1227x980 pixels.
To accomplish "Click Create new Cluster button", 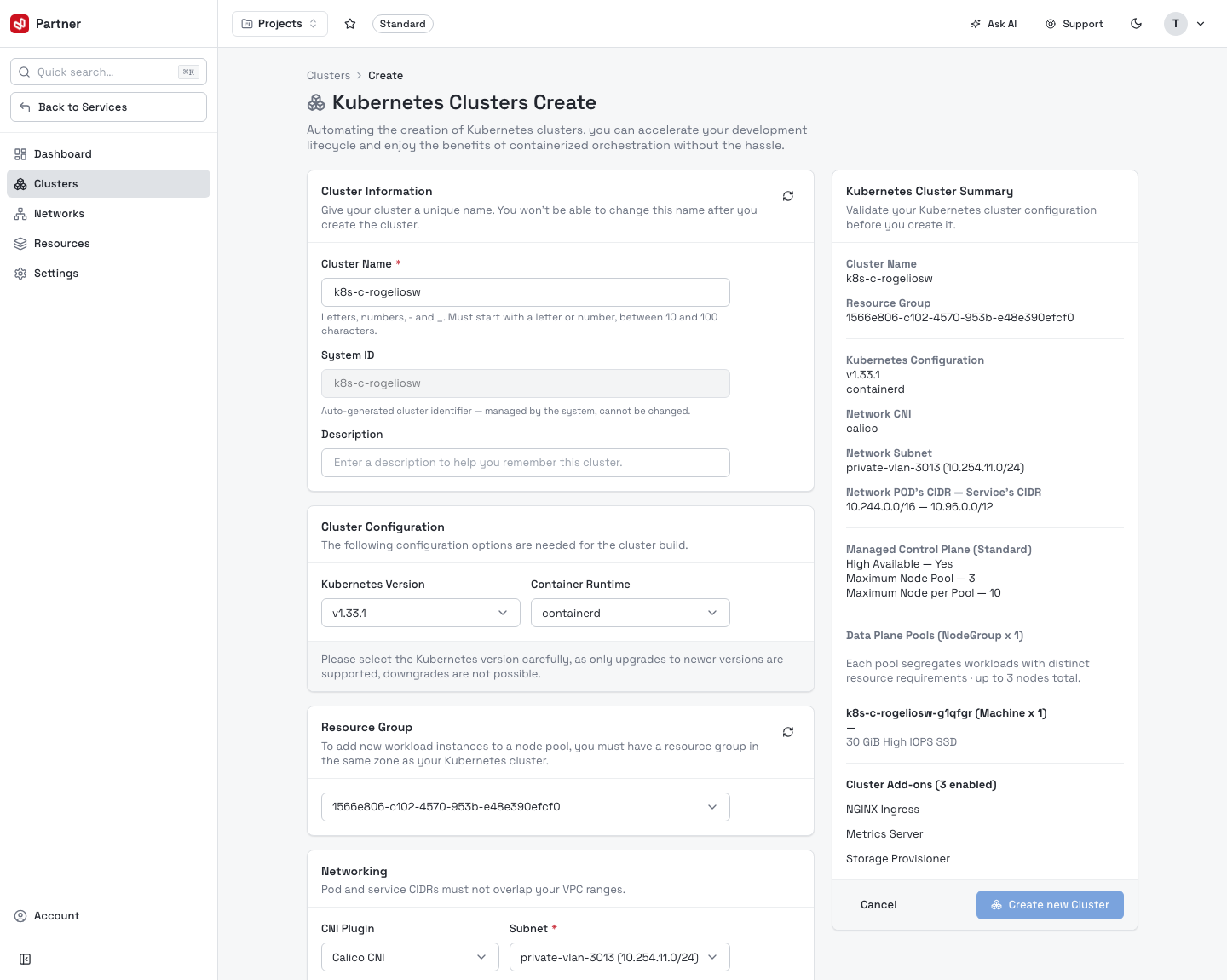I will pyautogui.click(x=1050, y=905).
